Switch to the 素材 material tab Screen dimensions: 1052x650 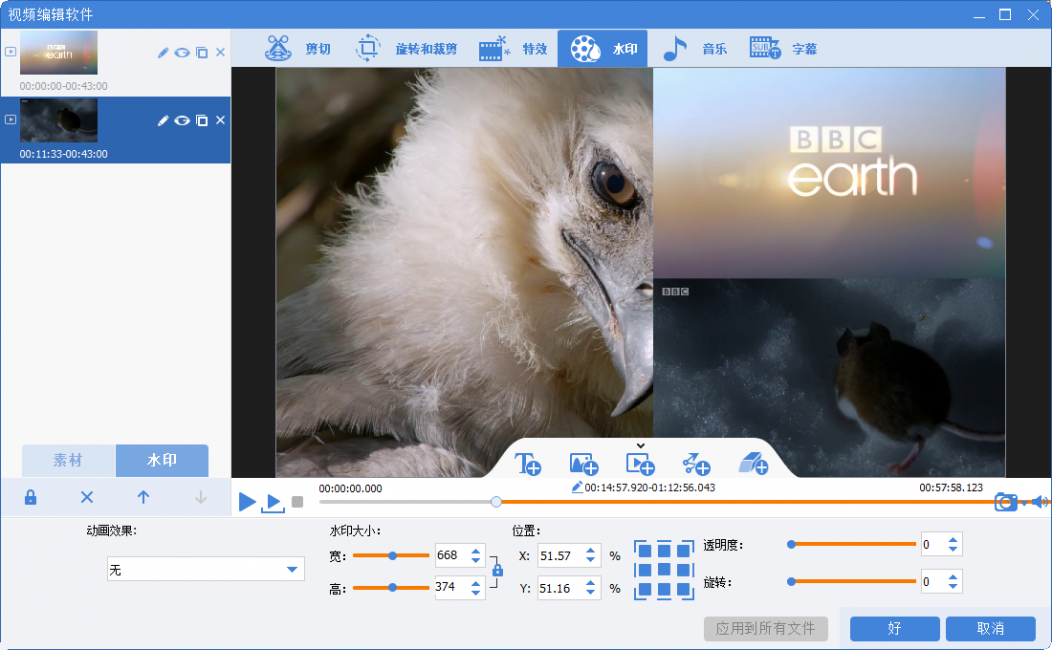click(x=68, y=460)
